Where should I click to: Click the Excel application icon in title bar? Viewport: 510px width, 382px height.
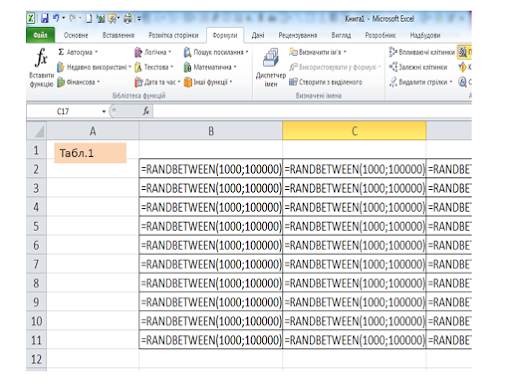click(31, 18)
